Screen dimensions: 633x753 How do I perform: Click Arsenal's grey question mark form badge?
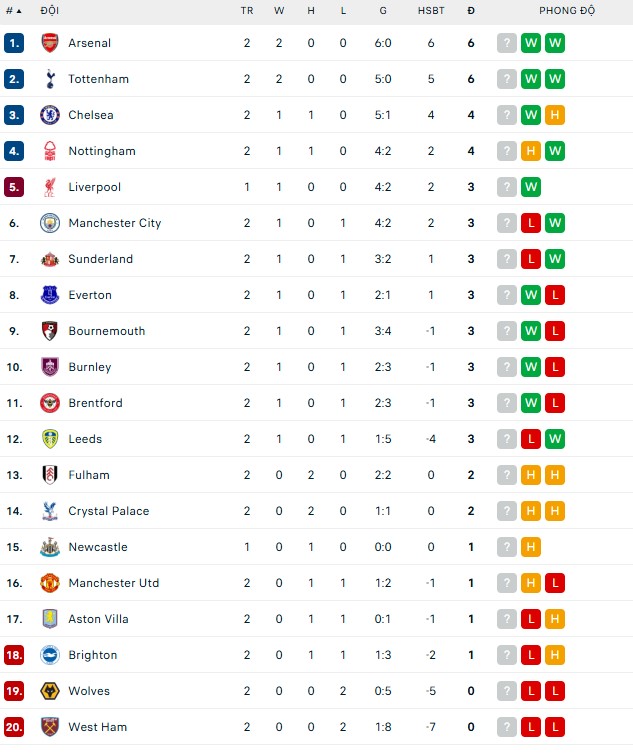[507, 43]
